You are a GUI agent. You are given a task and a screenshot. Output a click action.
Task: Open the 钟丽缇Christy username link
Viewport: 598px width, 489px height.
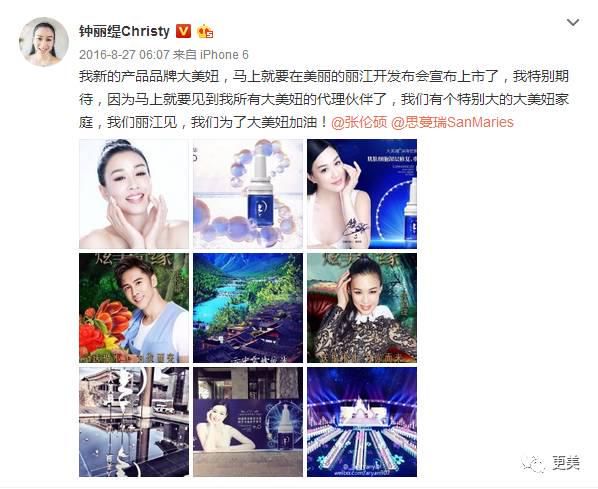(124, 31)
